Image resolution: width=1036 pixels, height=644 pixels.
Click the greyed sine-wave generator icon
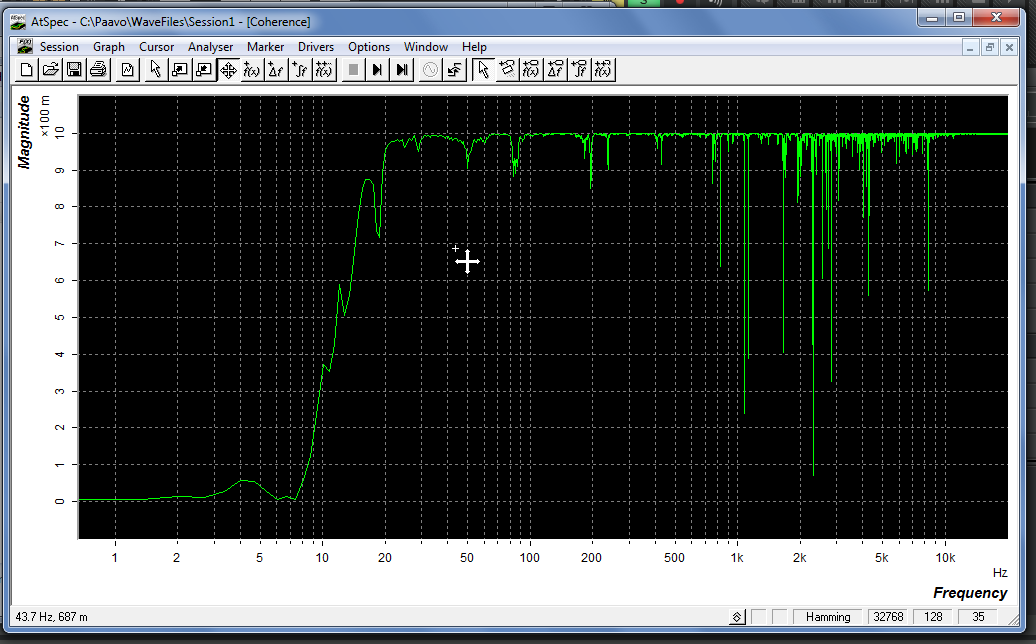click(430, 69)
